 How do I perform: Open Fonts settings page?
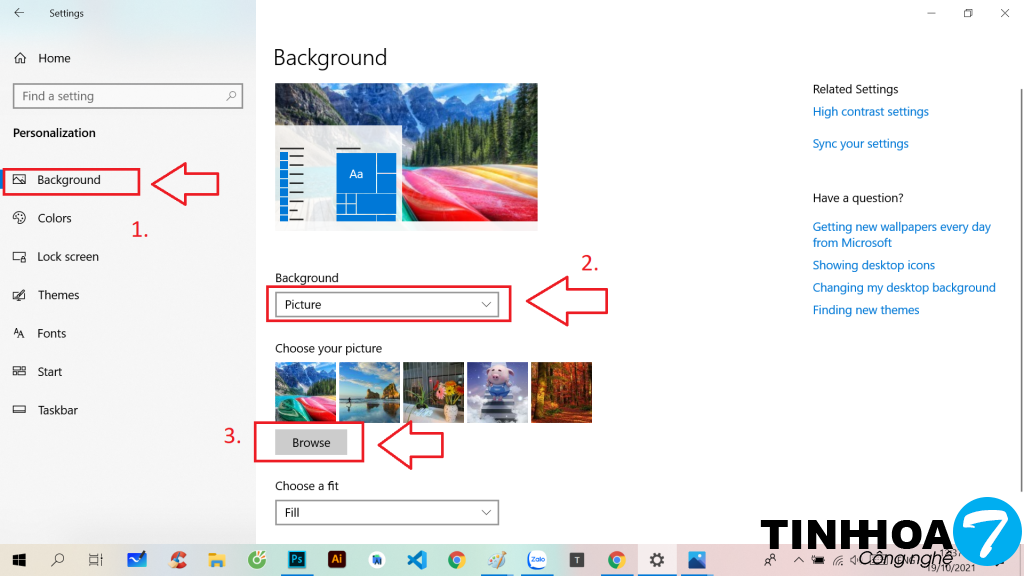click(x=51, y=333)
